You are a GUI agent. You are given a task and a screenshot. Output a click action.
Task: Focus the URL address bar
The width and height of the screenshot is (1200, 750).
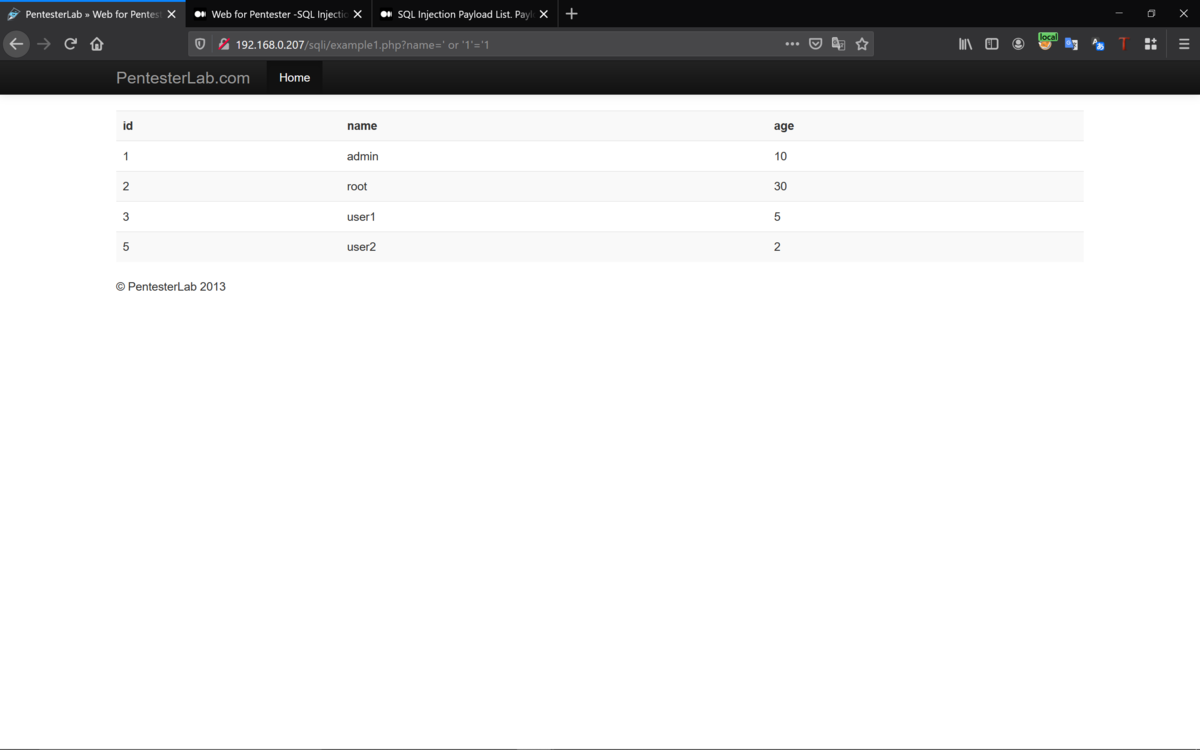click(510, 44)
